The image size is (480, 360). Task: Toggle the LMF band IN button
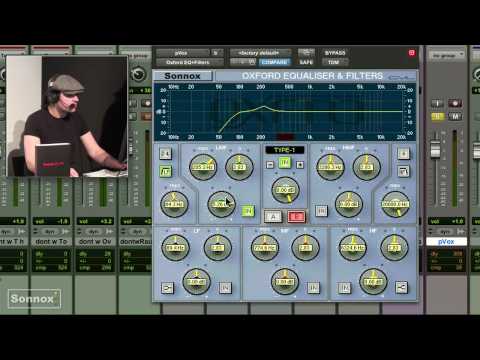(248, 211)
